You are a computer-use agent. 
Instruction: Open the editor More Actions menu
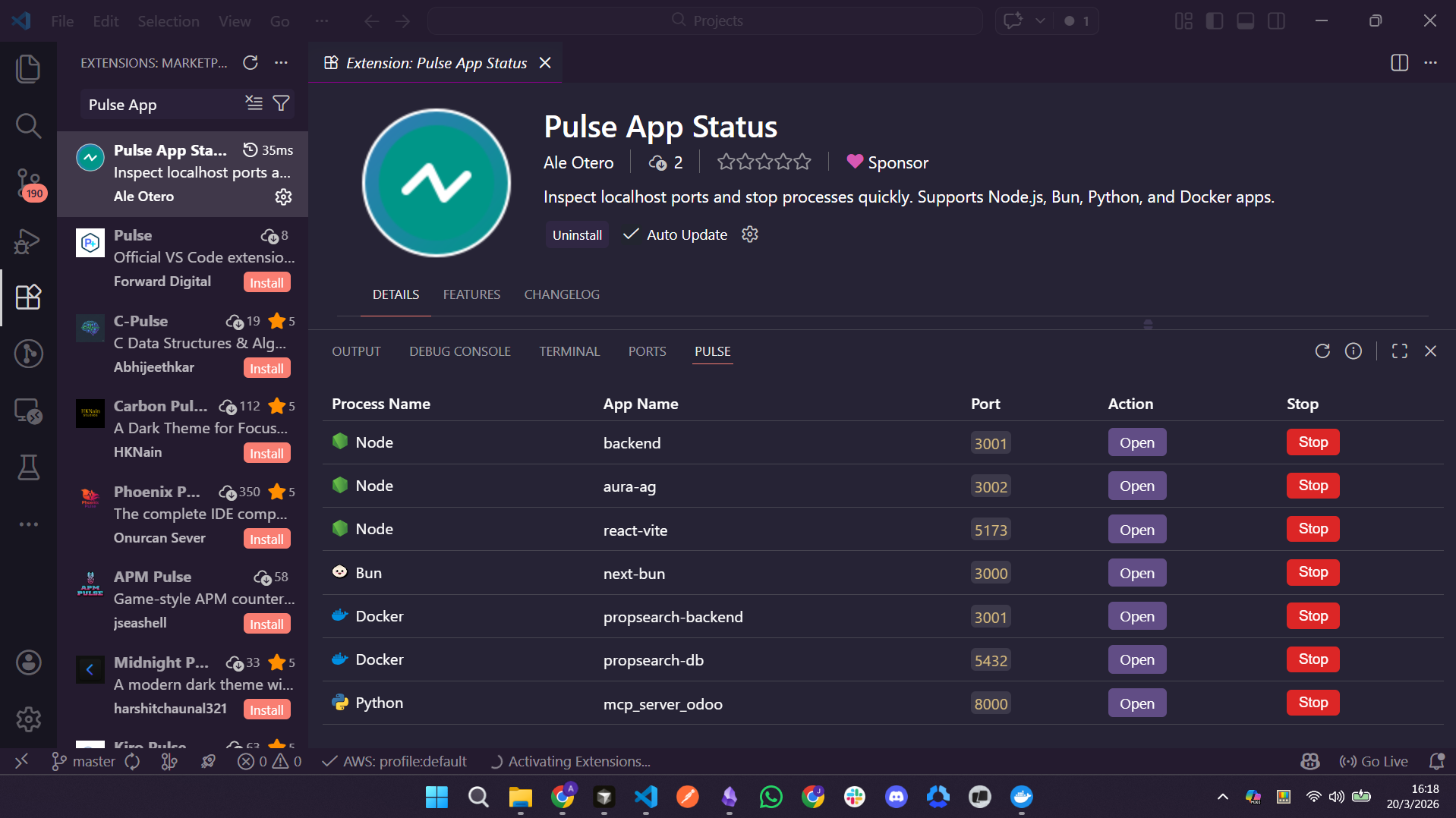[x=1432, y=63]
